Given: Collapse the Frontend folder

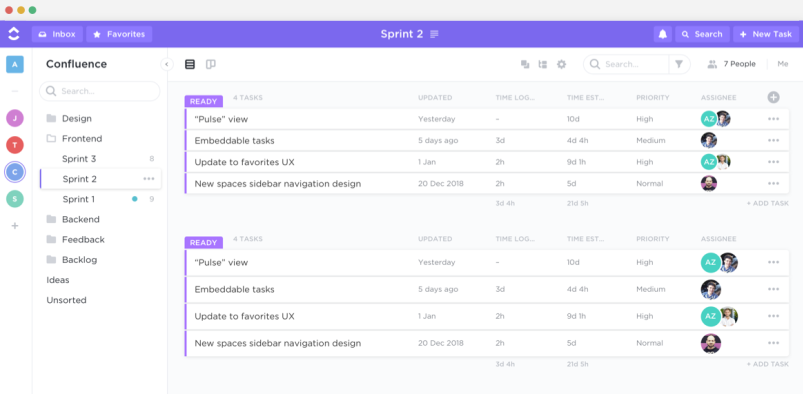Looking at the screenshot, I should coord(74,138).
